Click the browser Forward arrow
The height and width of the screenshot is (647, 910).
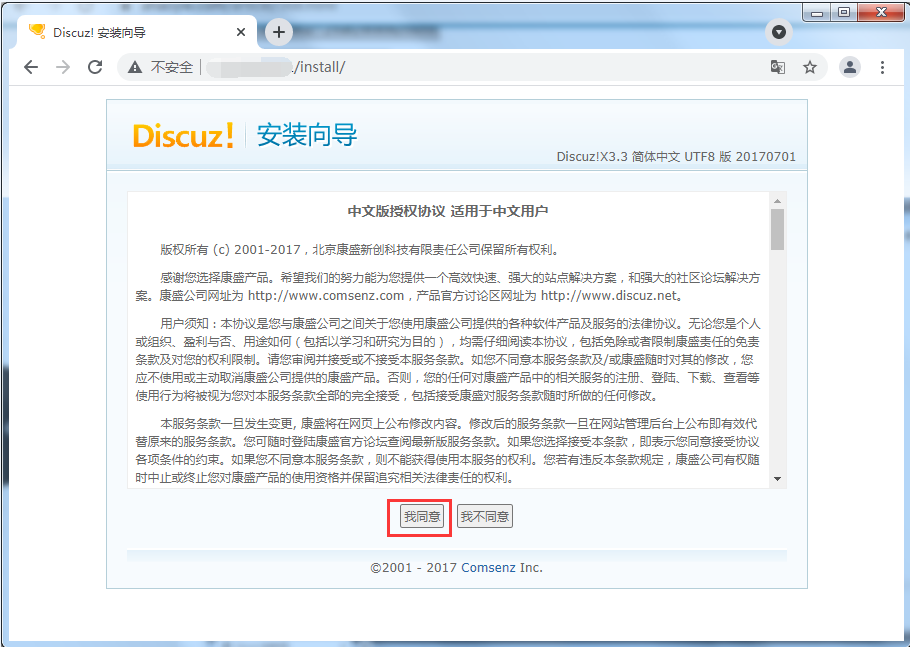pyautogui.click(x=63, y=67)
